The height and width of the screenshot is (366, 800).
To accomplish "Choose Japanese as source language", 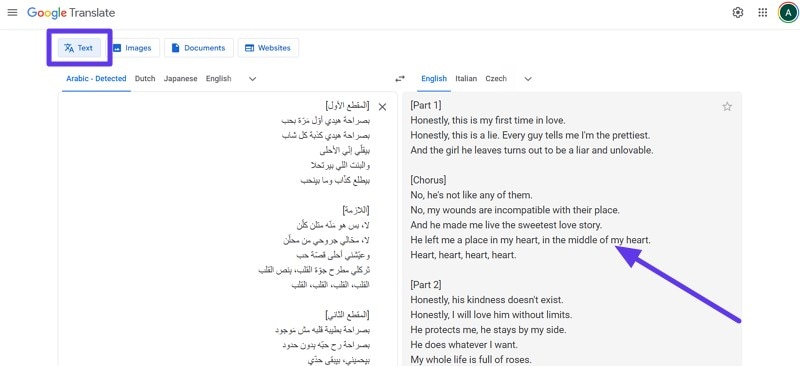I will pos(181,79).
